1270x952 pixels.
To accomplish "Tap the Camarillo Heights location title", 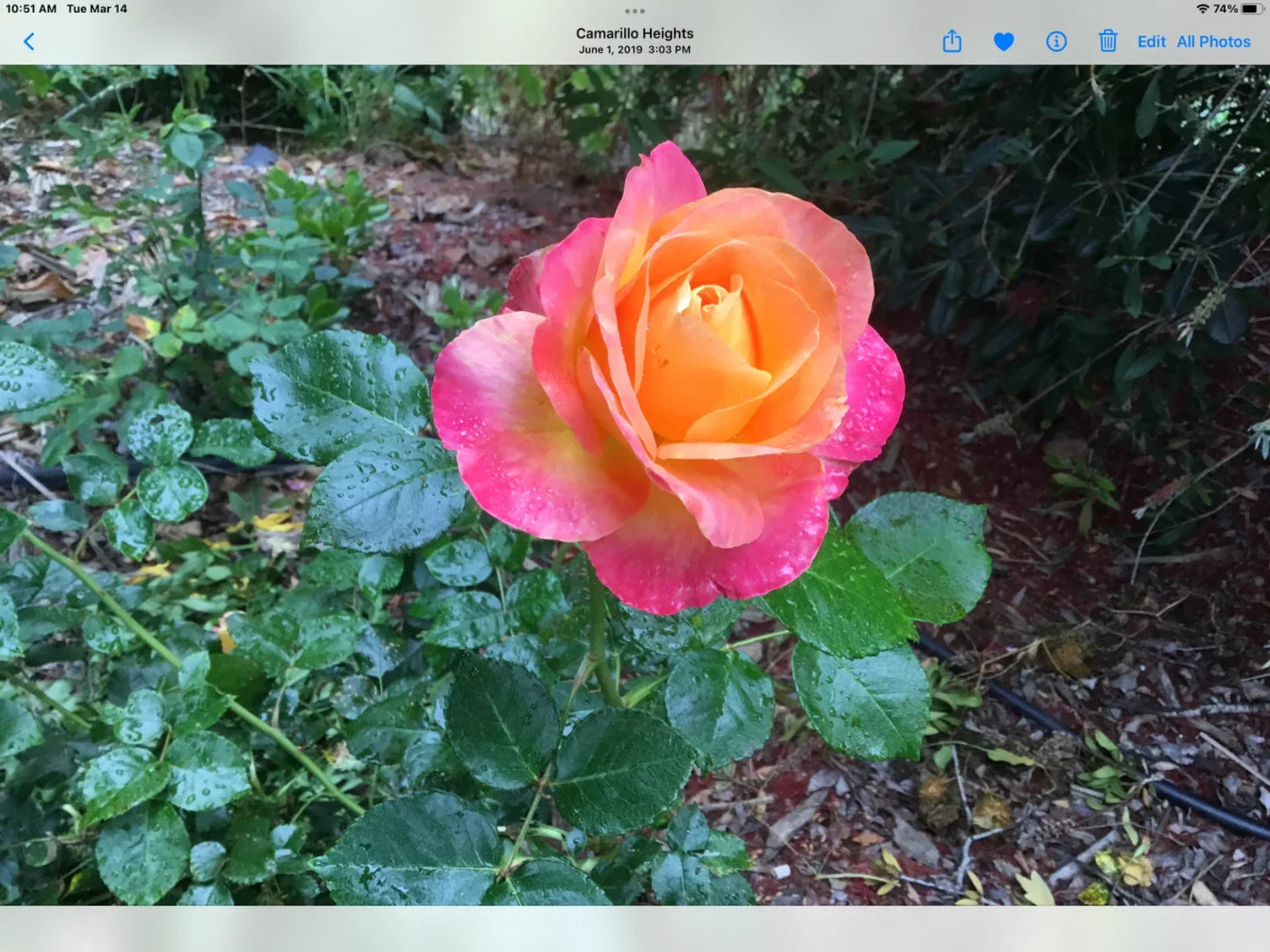I will click(x=635, y=33).
